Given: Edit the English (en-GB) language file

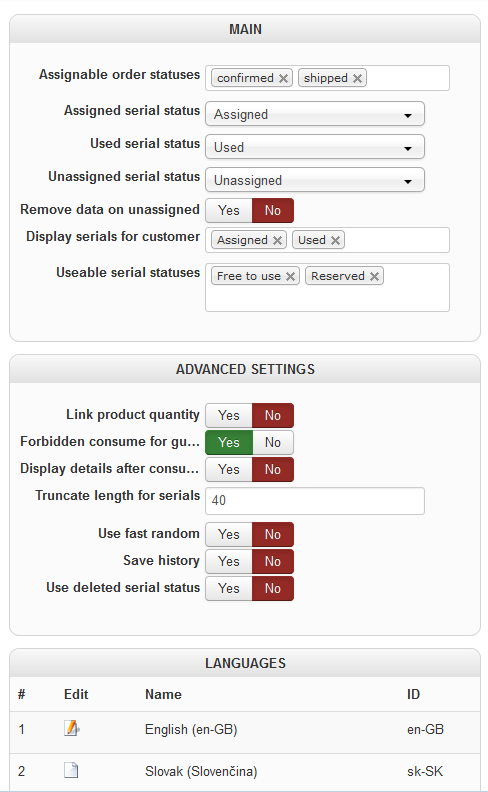Looking at the screenshot, I should (x=72, y=728).
